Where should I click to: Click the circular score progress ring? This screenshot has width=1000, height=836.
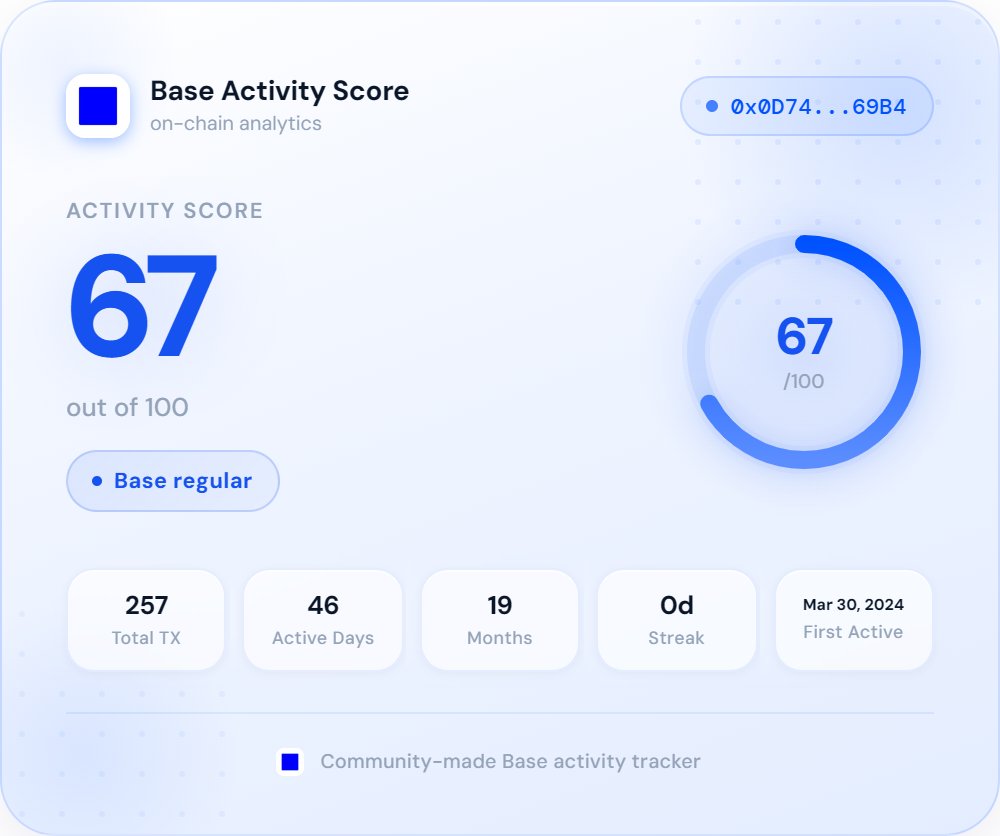pyautogui.click(x=804, y=351)
